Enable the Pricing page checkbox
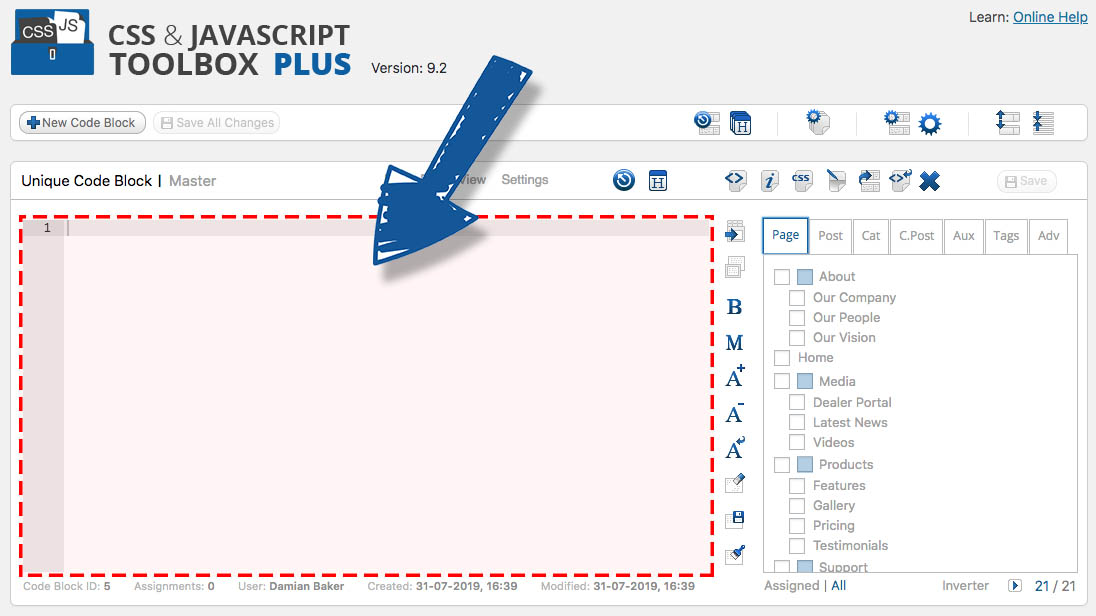 pyautogui.click(x=797, y=526)
